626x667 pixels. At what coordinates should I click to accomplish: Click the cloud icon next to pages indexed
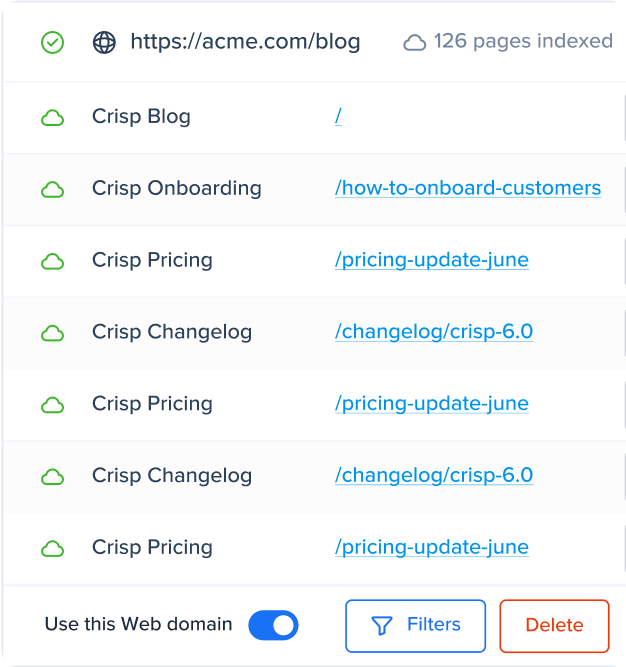coord(414,42)
